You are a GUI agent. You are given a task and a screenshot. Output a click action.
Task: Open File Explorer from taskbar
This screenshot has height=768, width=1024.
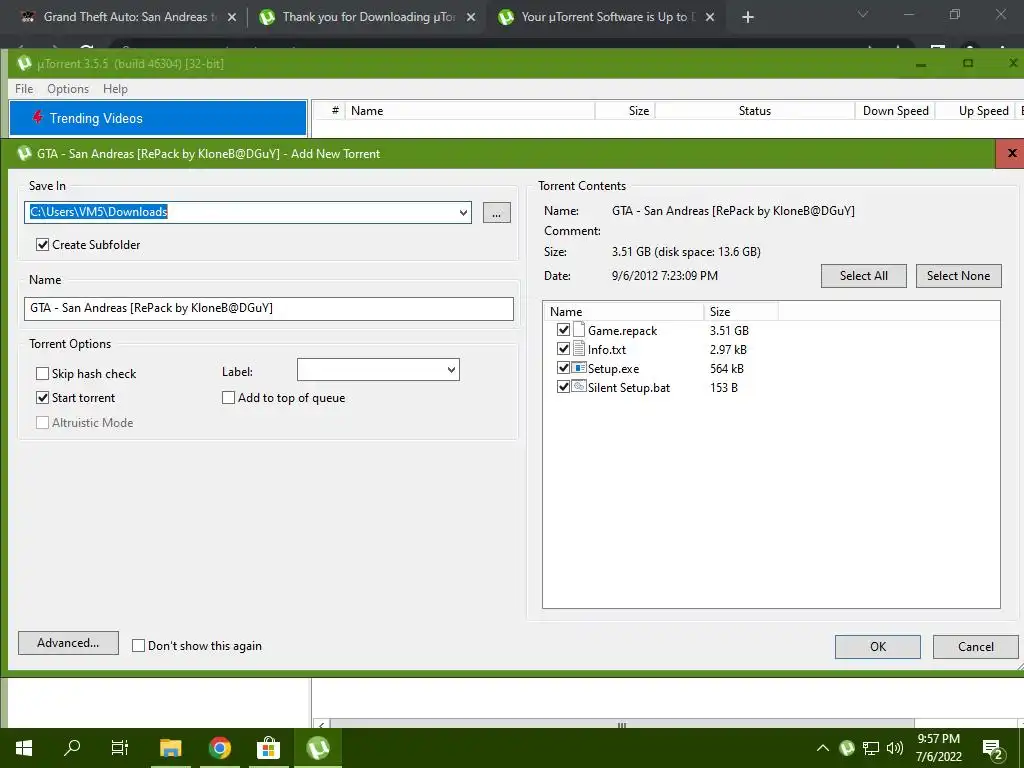point(170,748)
